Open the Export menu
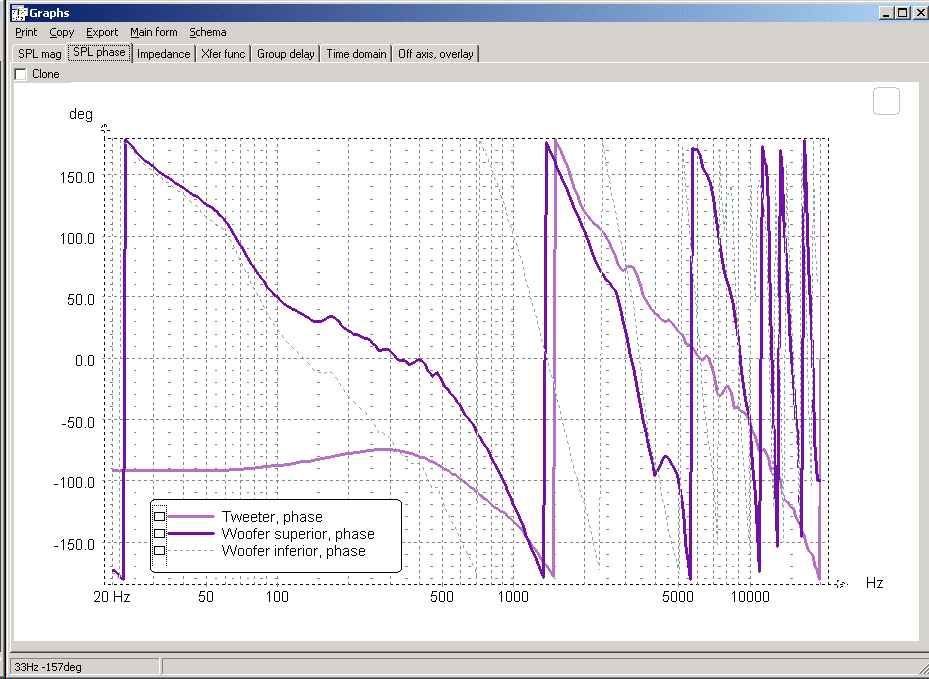The image size is (929, 679). 102,33
